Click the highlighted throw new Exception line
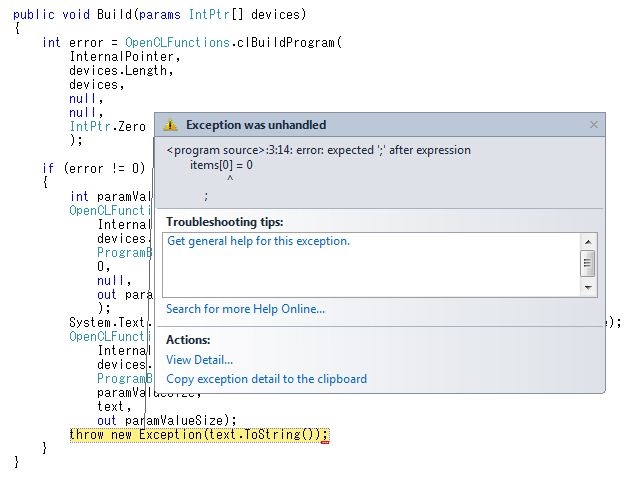 [x=198, y=435]
